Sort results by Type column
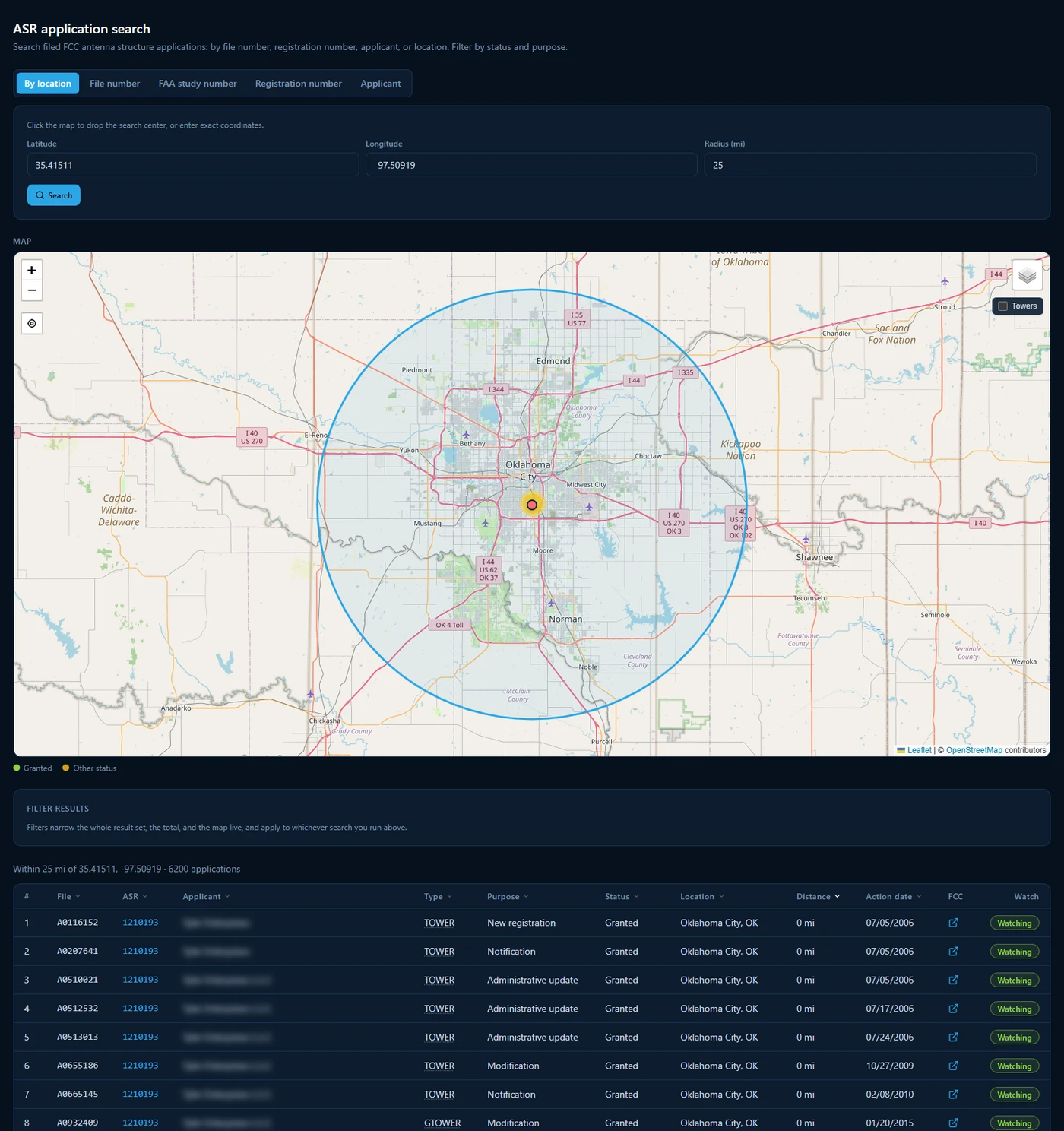The width and height of the screenshot is (1064, 1131). tap(438, 897)
